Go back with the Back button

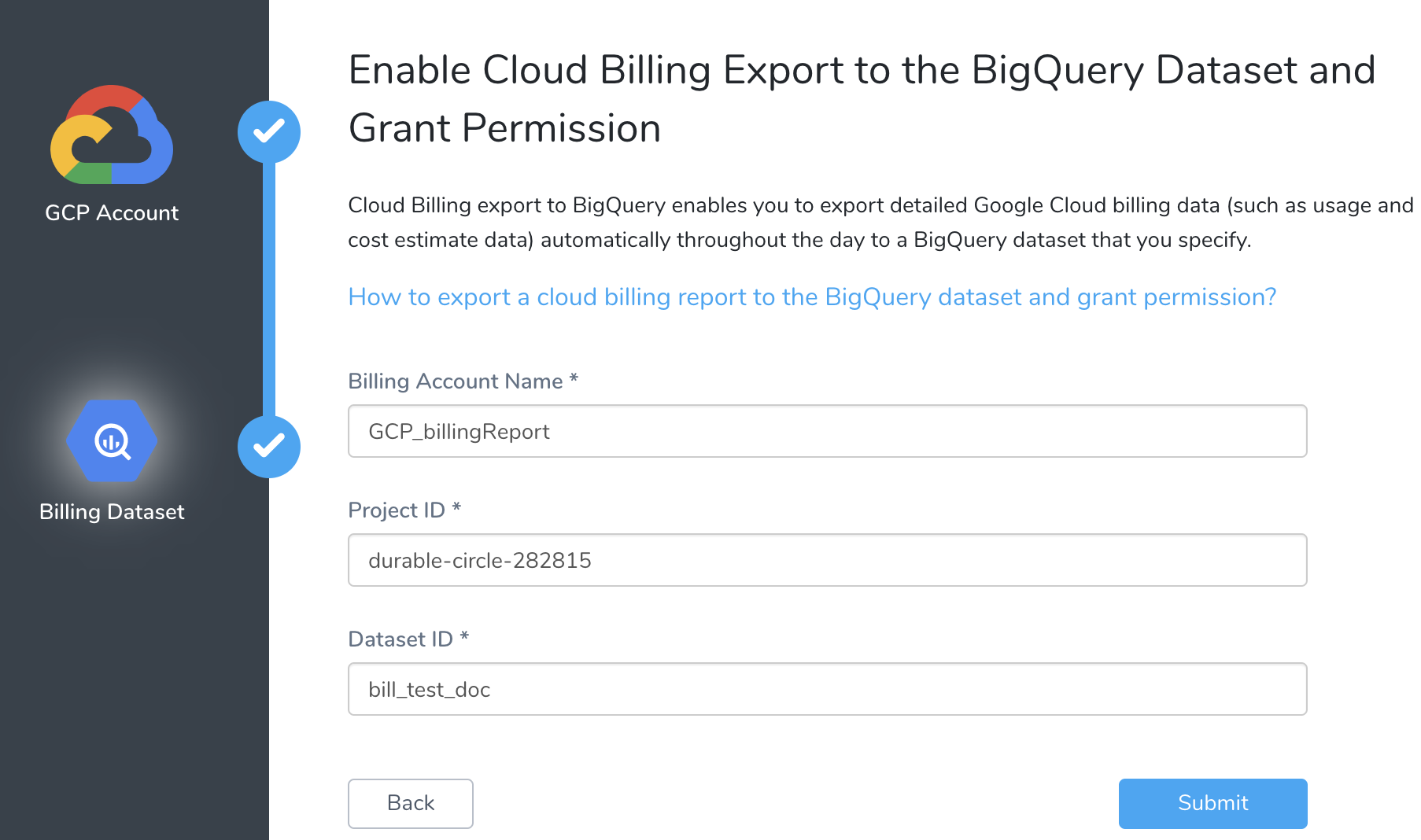(411, 803)
